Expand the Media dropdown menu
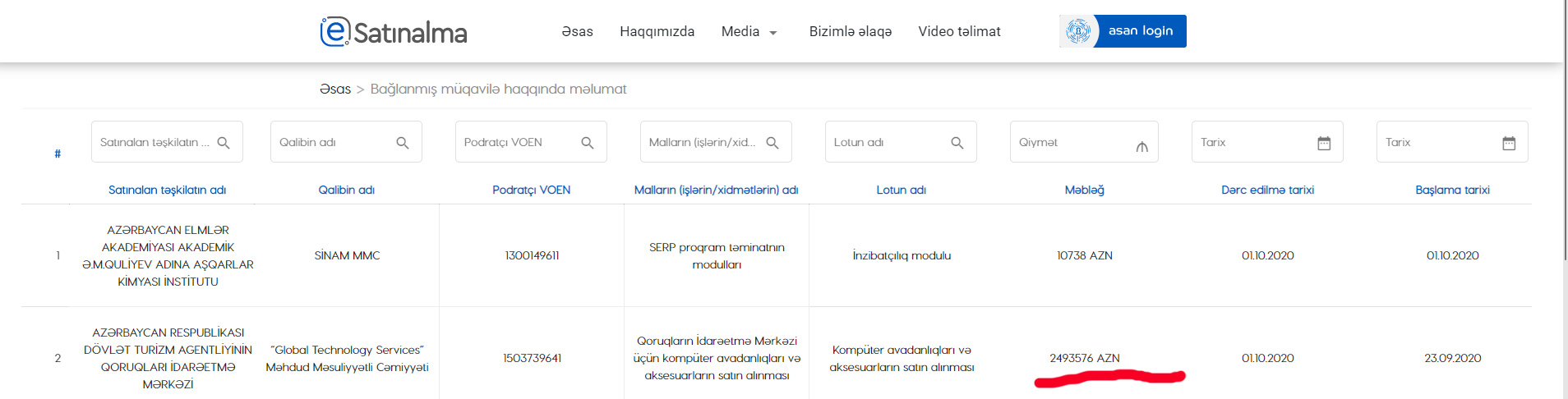 pyautogui.click(x=749, y=32)
